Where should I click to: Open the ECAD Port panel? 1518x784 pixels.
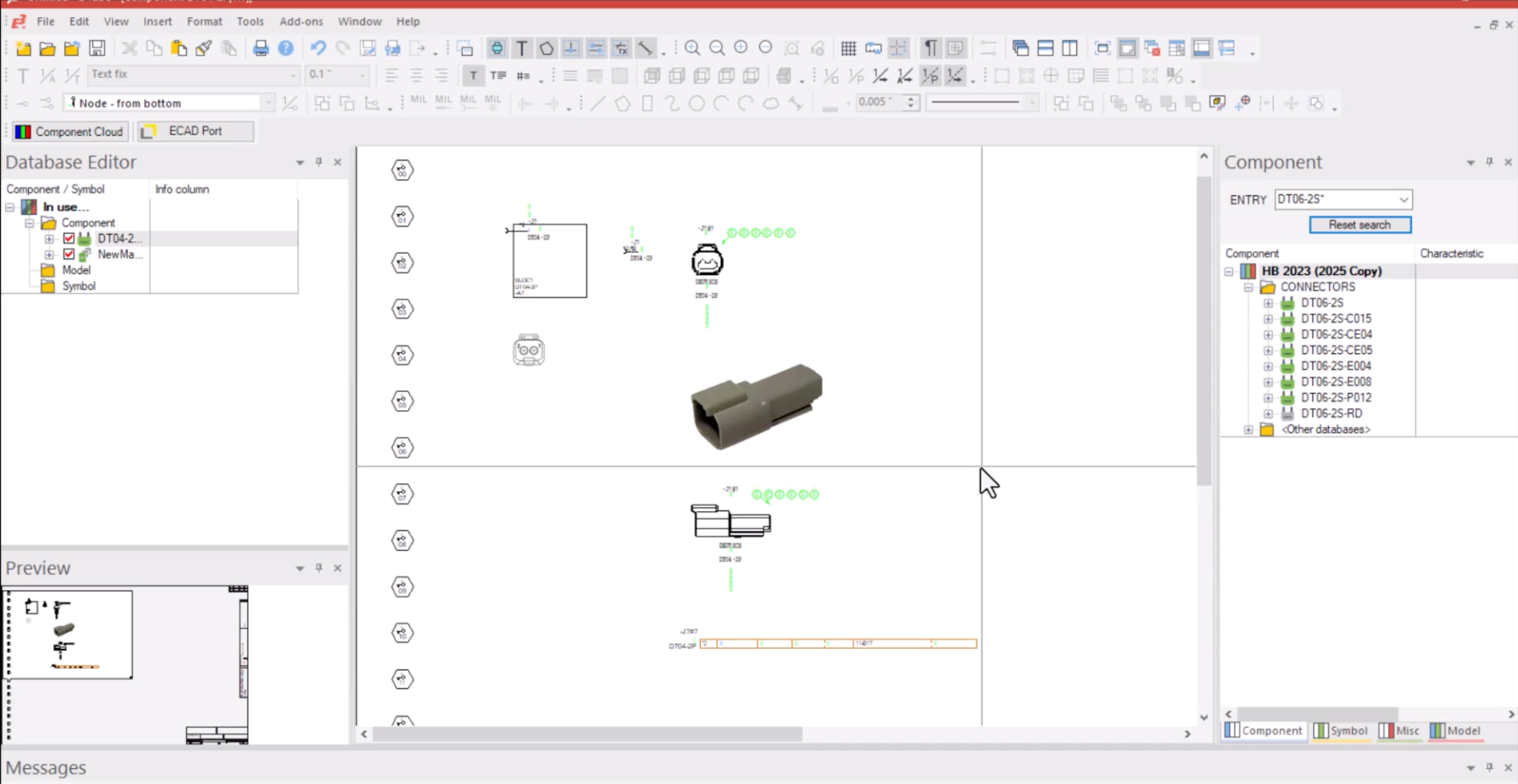coord(194,131)
